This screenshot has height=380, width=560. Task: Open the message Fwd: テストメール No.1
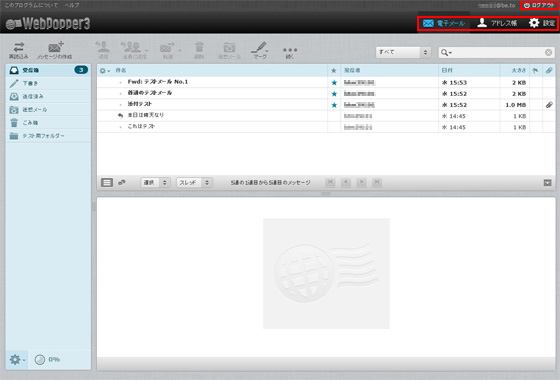(158, 82)
